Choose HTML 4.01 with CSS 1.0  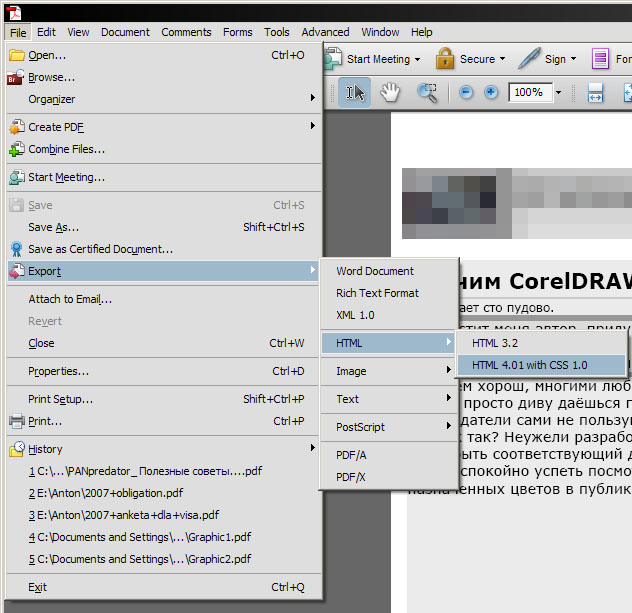tap(541, 365)
